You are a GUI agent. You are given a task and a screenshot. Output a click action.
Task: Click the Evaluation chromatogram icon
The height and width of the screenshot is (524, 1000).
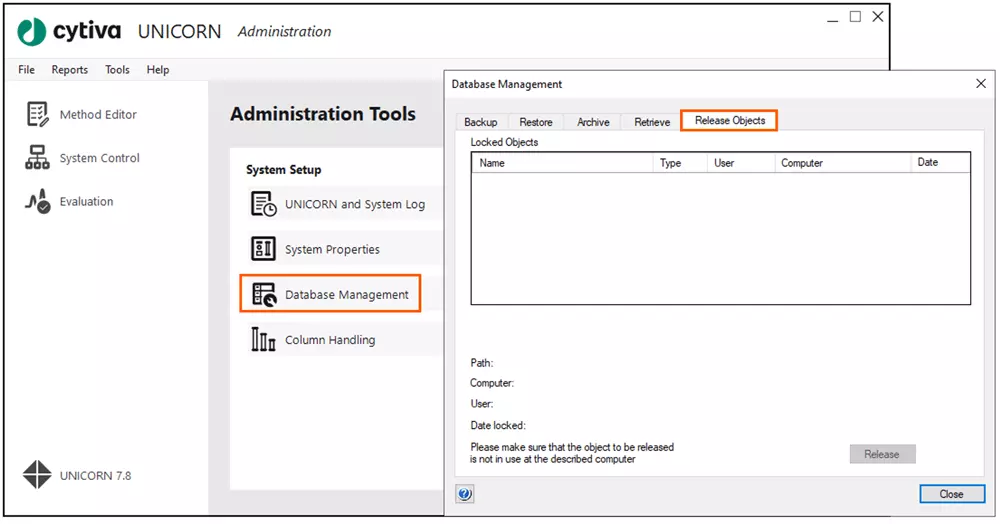38,201
